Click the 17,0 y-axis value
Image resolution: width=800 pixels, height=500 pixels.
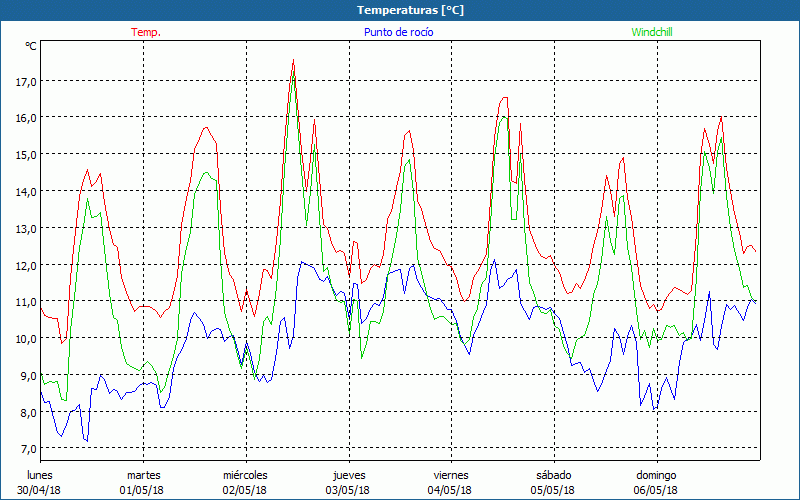(25, 81)
